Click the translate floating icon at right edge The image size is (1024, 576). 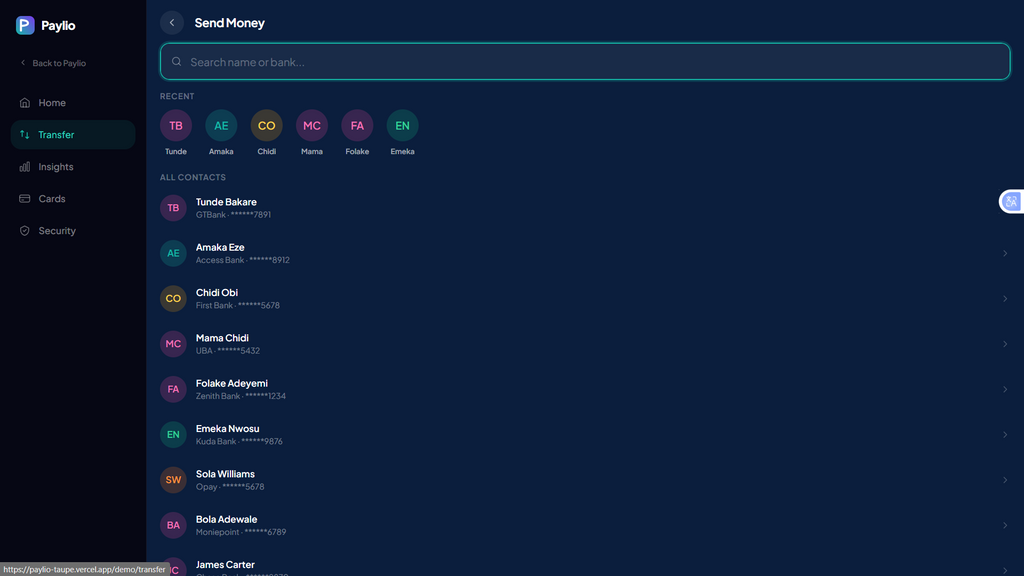click(1011, 201)
